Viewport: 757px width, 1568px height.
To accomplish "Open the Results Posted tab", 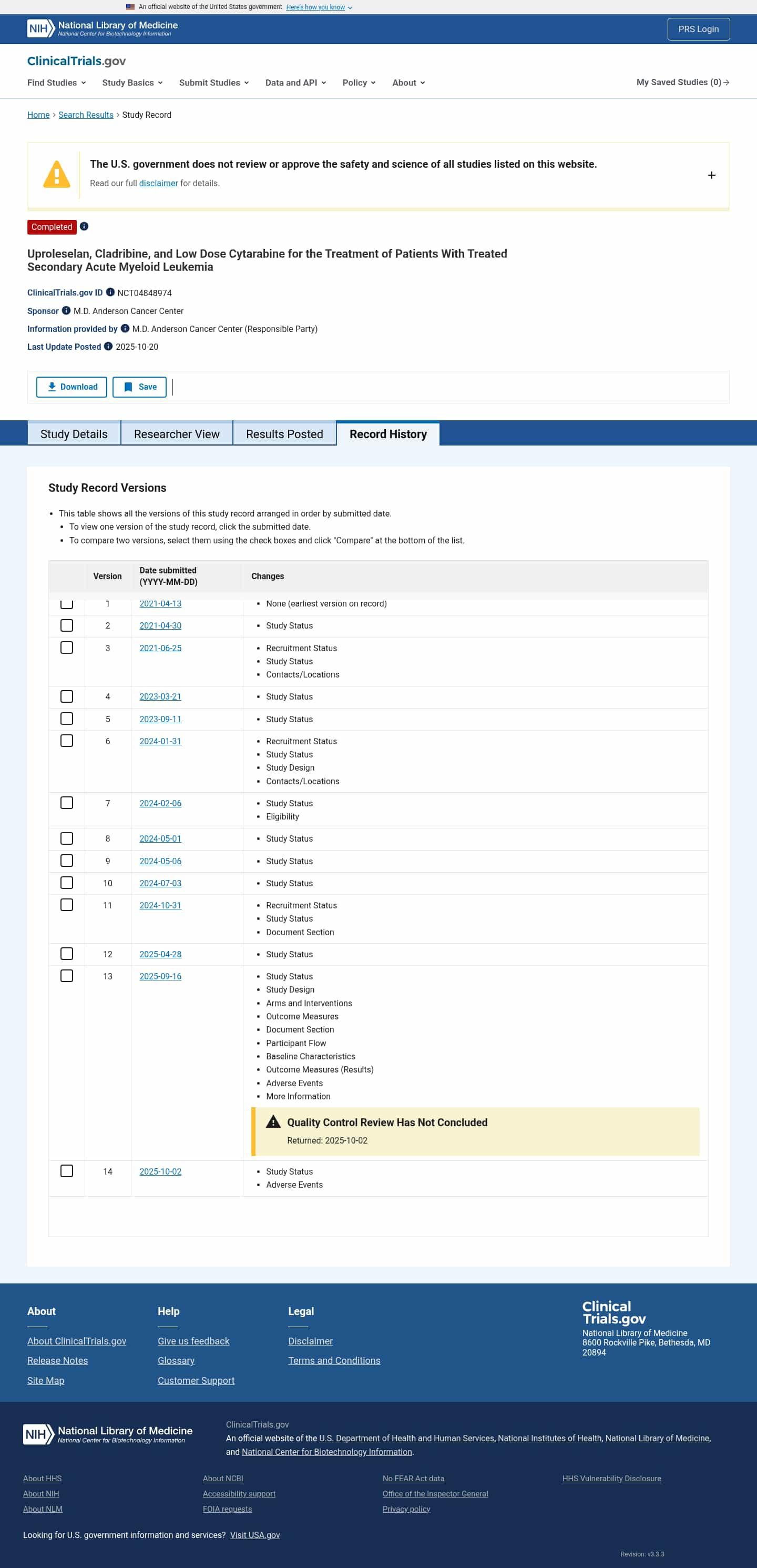I will (284, 434).
